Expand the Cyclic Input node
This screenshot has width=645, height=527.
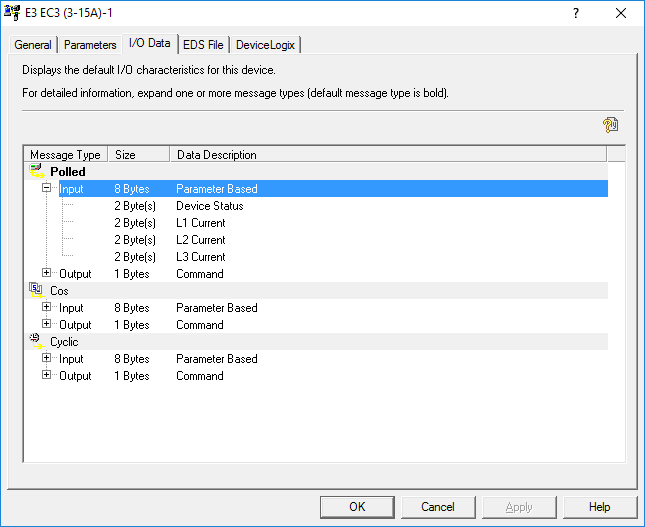click(46, 358)
